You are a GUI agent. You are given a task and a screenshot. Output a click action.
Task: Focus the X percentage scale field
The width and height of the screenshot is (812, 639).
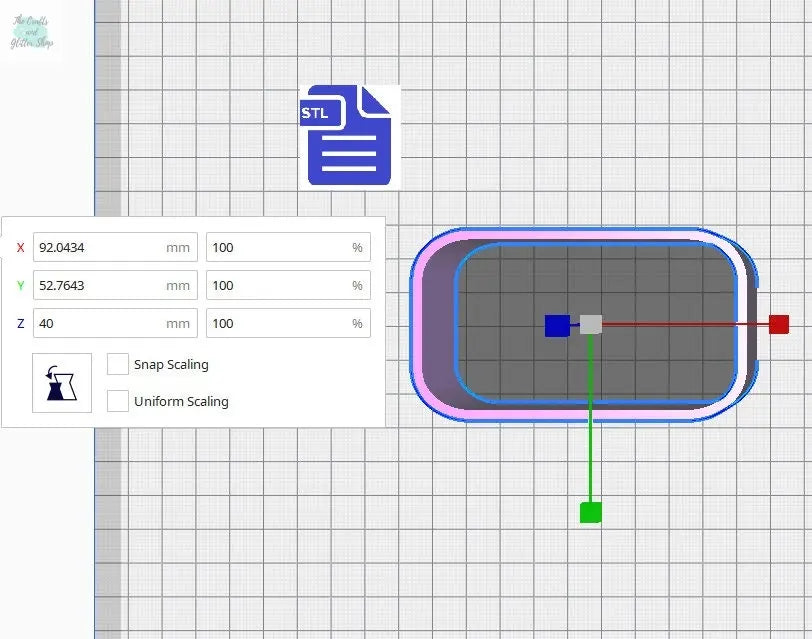[280, 247]
